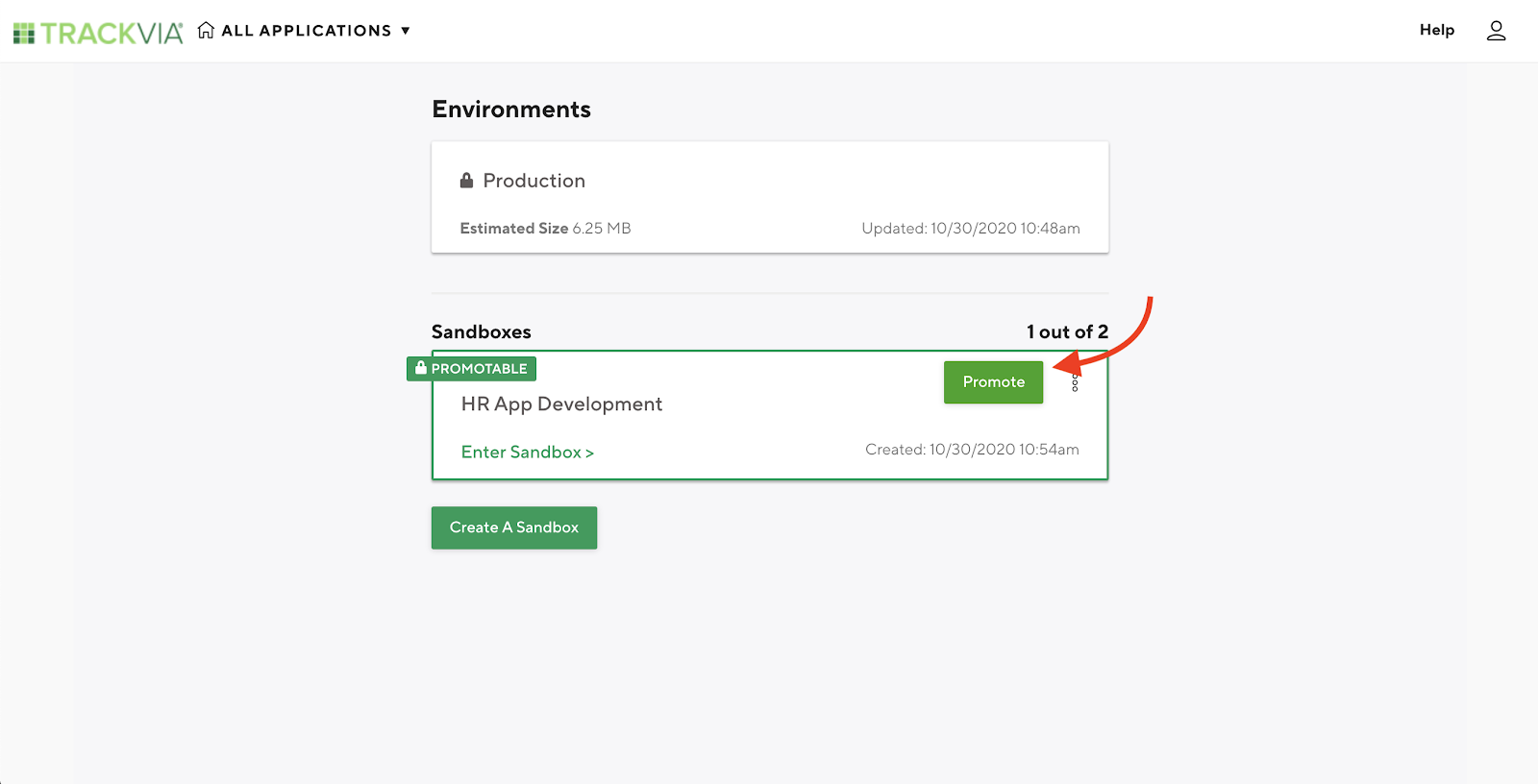Open the user profile icon
This screenshot has height=784, width=1538.
pos(1496,31)
